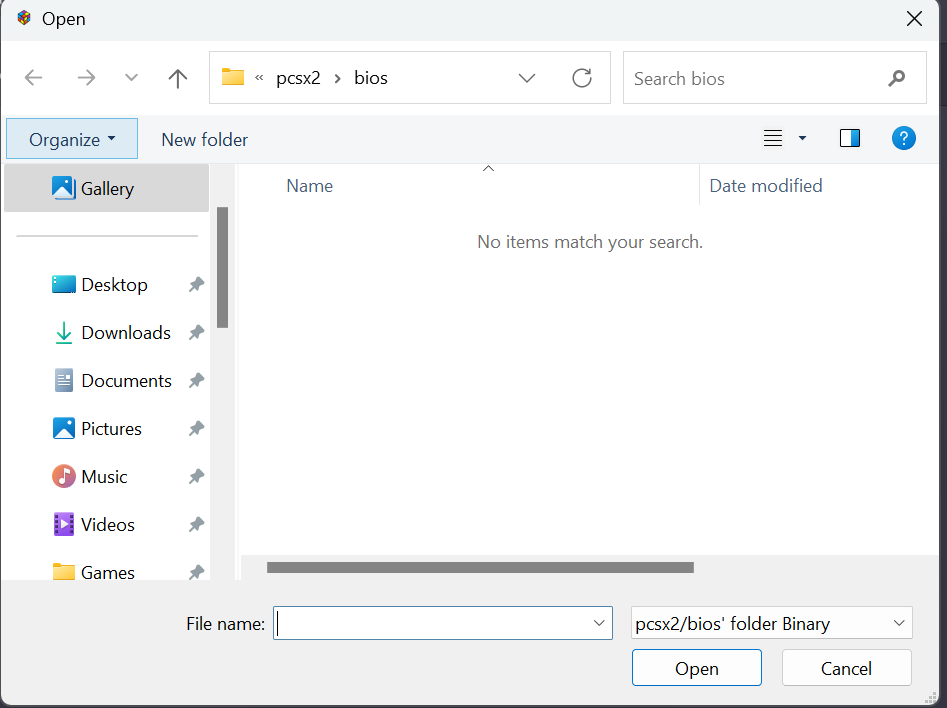Open the File name history dropdown
This screenshot has width=947, height=708.
[599, 623]
